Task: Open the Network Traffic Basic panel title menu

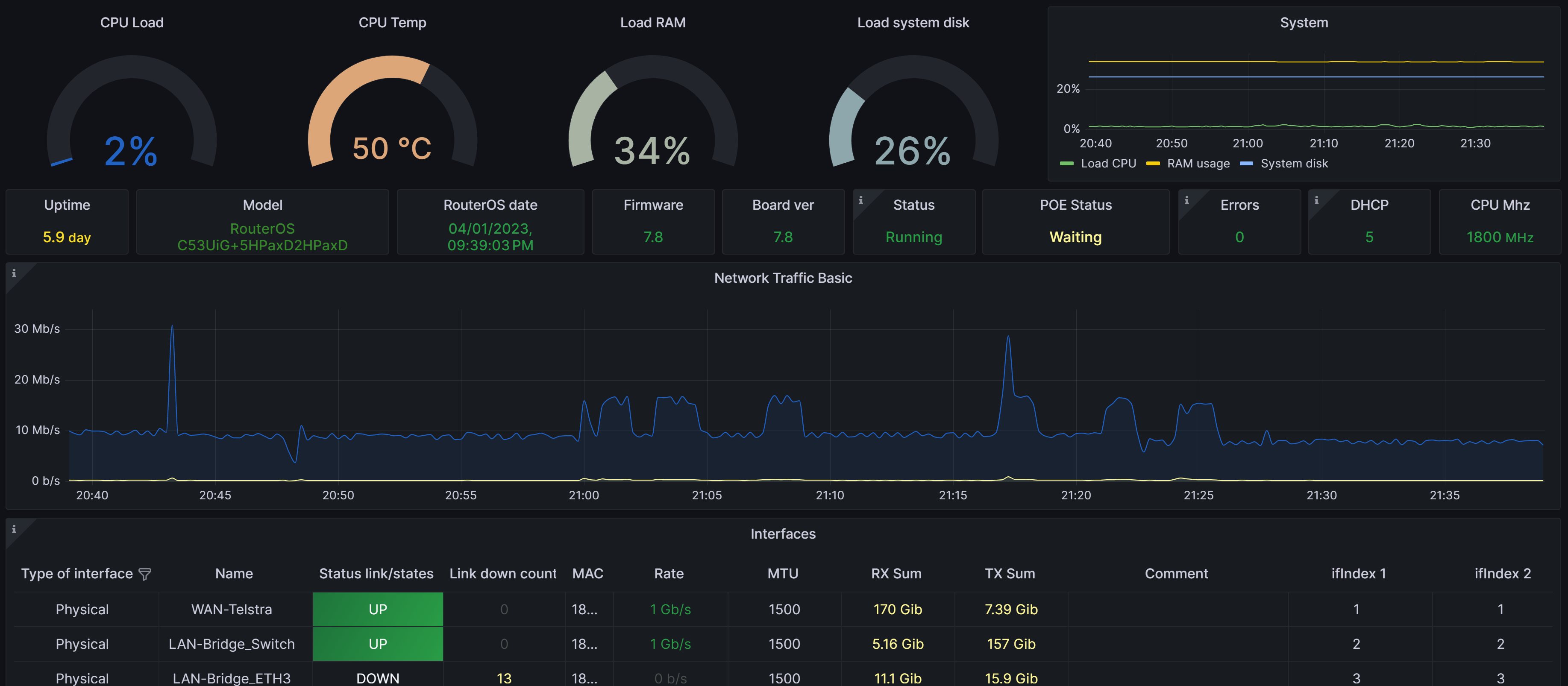Action: pos(783,278)
